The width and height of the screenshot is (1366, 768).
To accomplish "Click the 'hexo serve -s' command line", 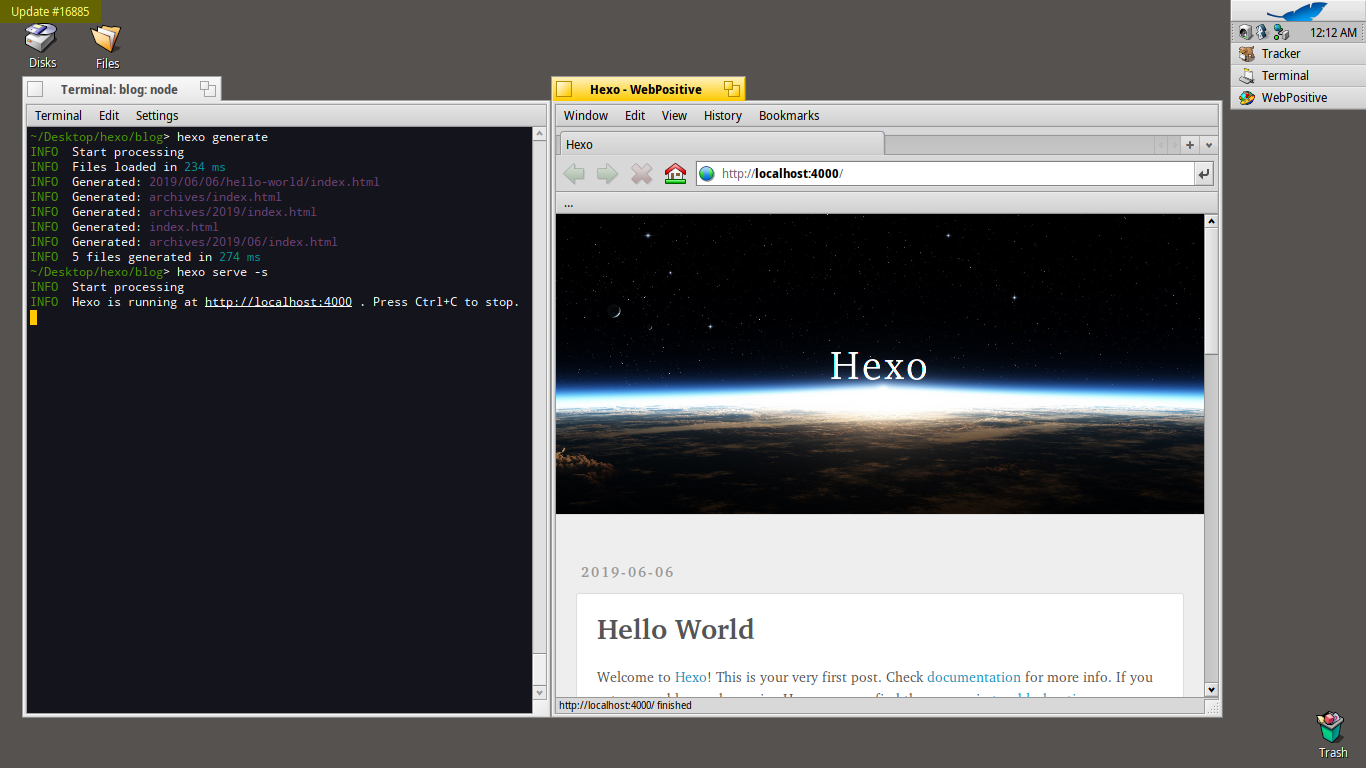I will (x=149, y=272).
